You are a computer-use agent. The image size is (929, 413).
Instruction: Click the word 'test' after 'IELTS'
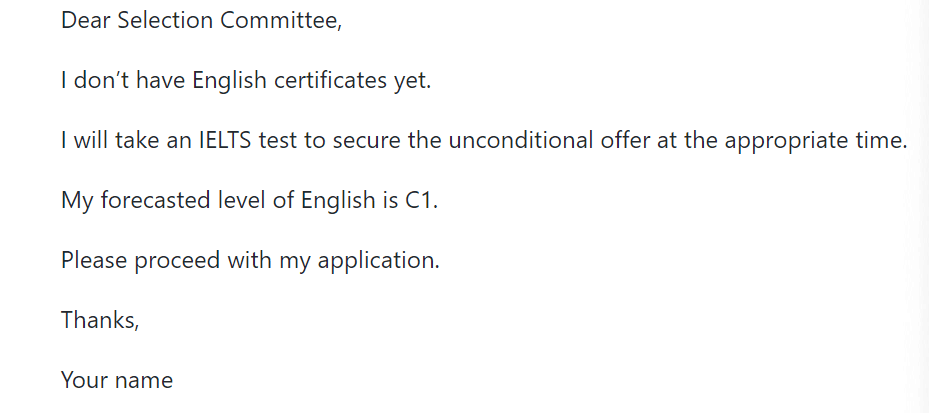278,141
